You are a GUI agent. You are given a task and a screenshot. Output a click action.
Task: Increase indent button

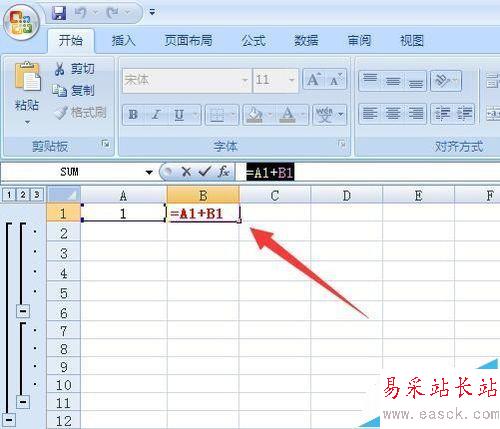pos(464,113)
